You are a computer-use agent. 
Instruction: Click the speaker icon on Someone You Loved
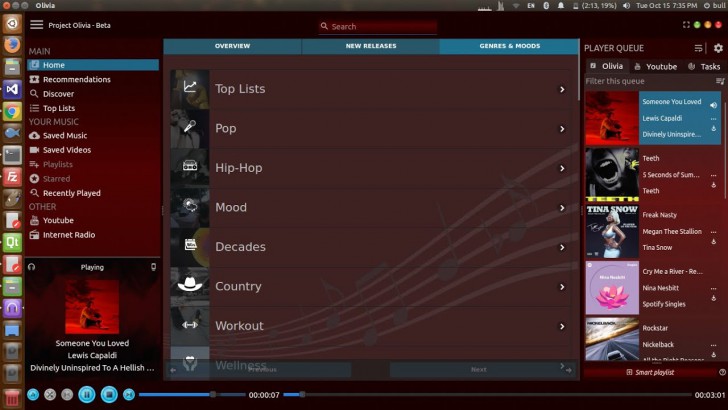(713, 105)
